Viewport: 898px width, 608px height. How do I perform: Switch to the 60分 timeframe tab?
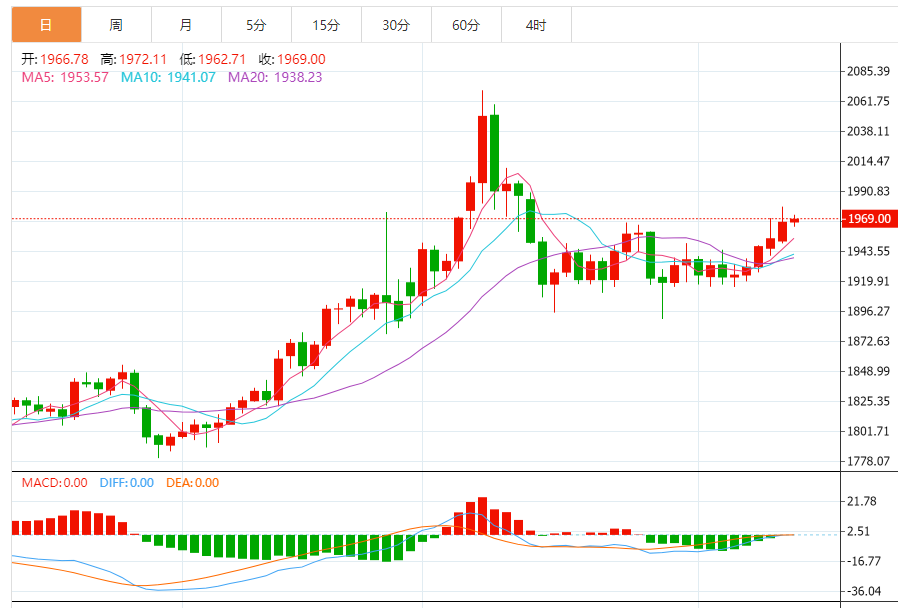(x=466, y=25)
